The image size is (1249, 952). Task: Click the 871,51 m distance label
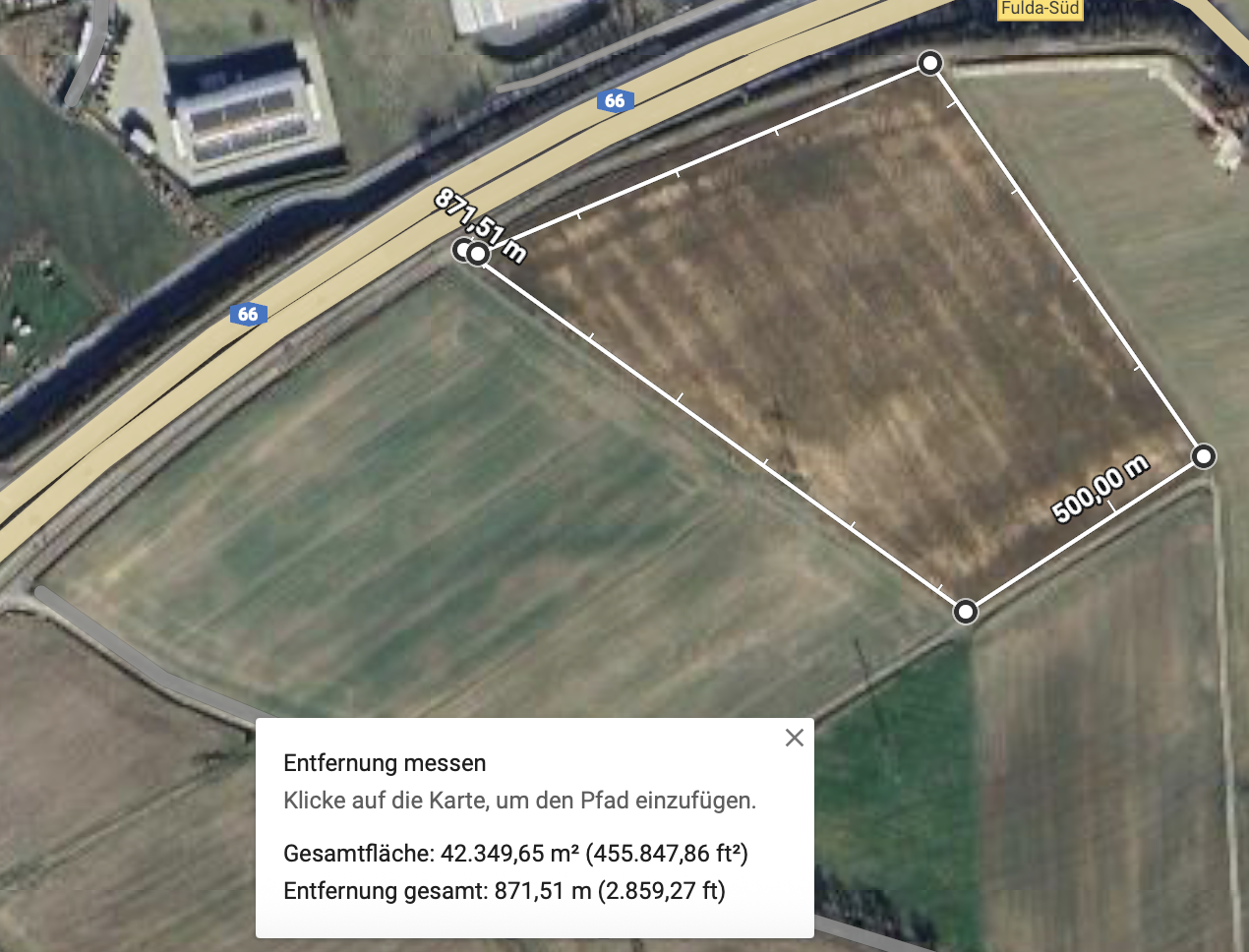(481, 225)
